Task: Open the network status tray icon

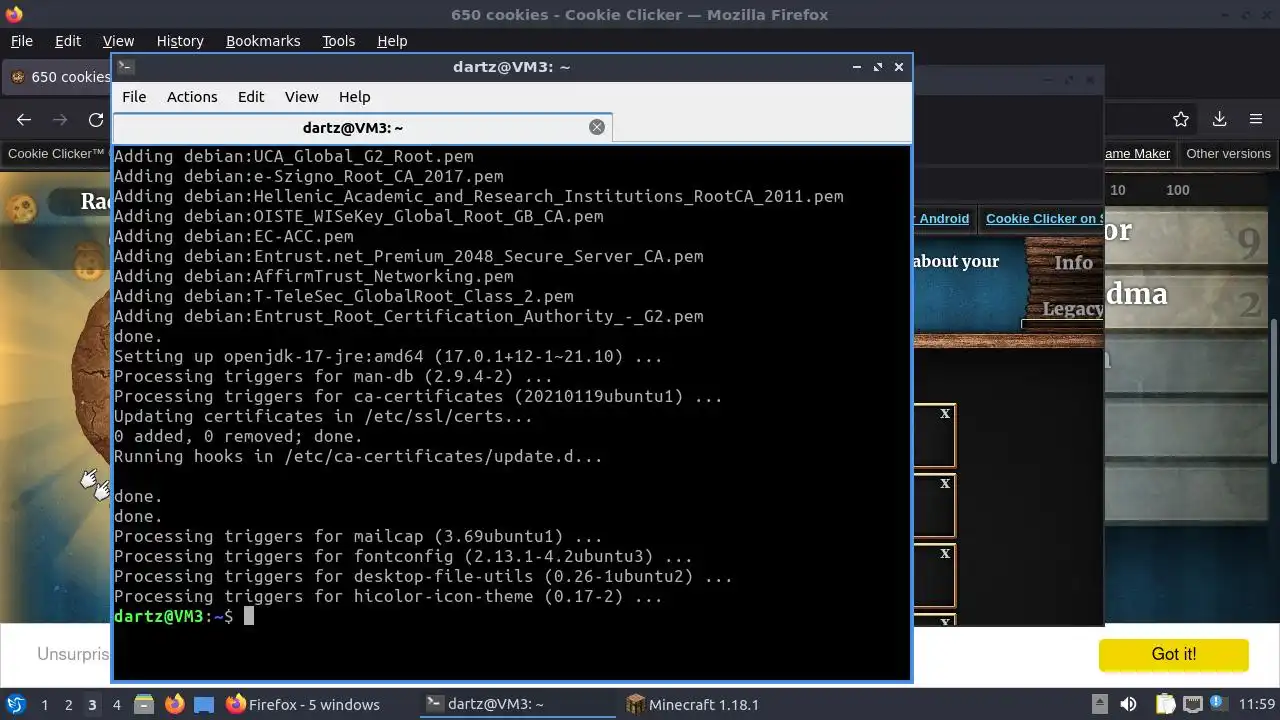Action: click(1193, 704)
